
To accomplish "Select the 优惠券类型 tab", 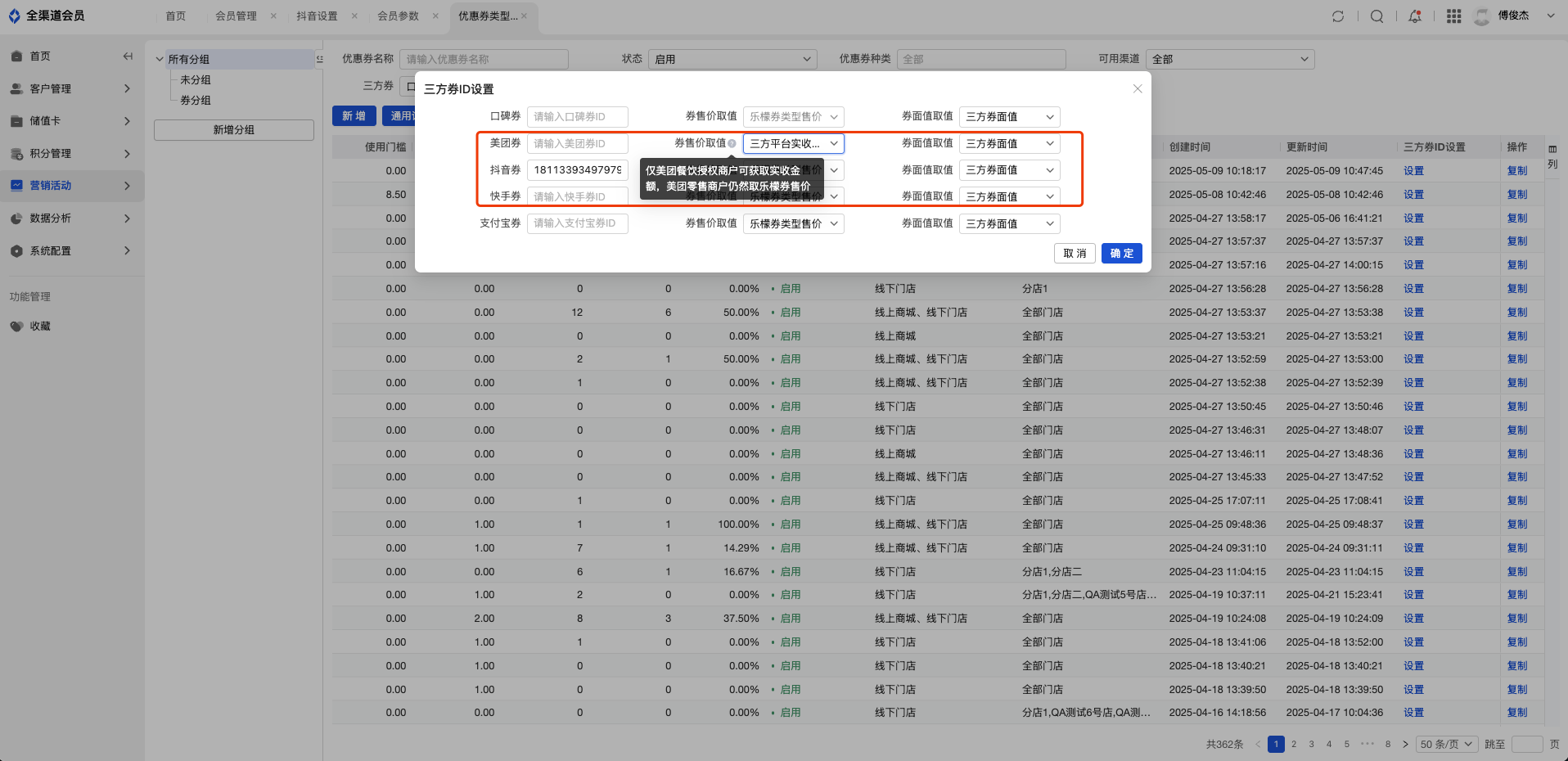I will point(488,16).
